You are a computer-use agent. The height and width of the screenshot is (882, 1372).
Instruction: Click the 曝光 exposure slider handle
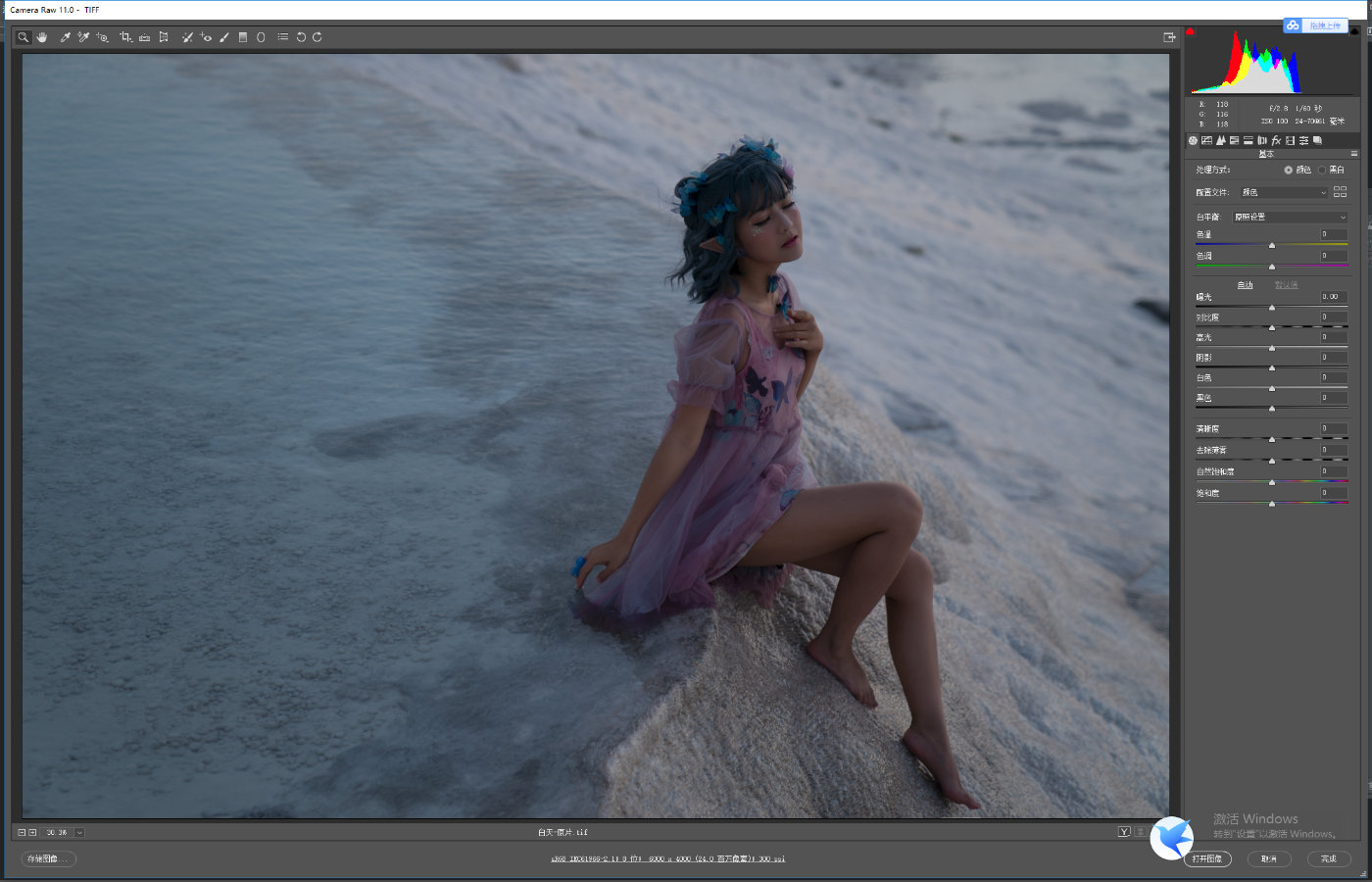(1272, 308)
